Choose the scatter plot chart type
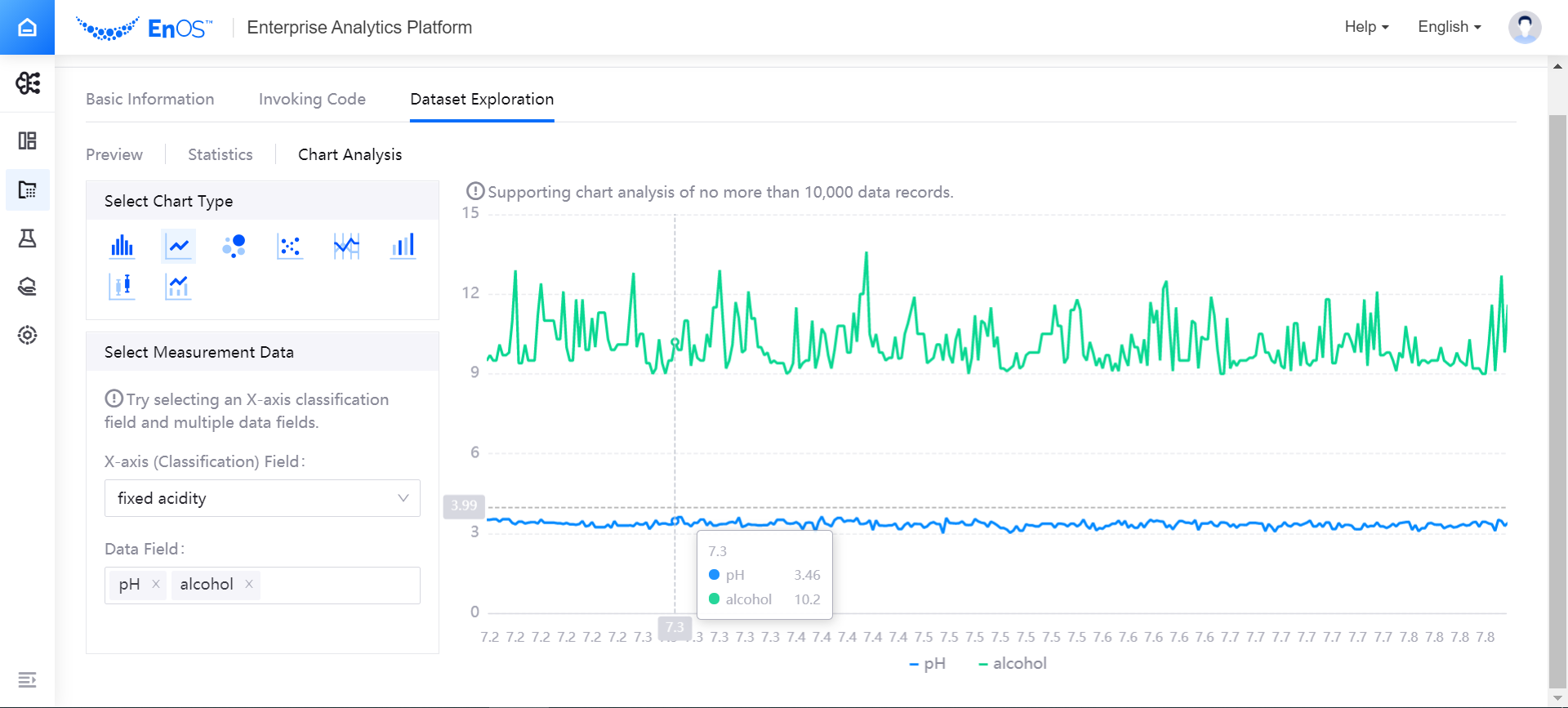This screenshot has height=708, width=1568. click(x=290, y=246)
